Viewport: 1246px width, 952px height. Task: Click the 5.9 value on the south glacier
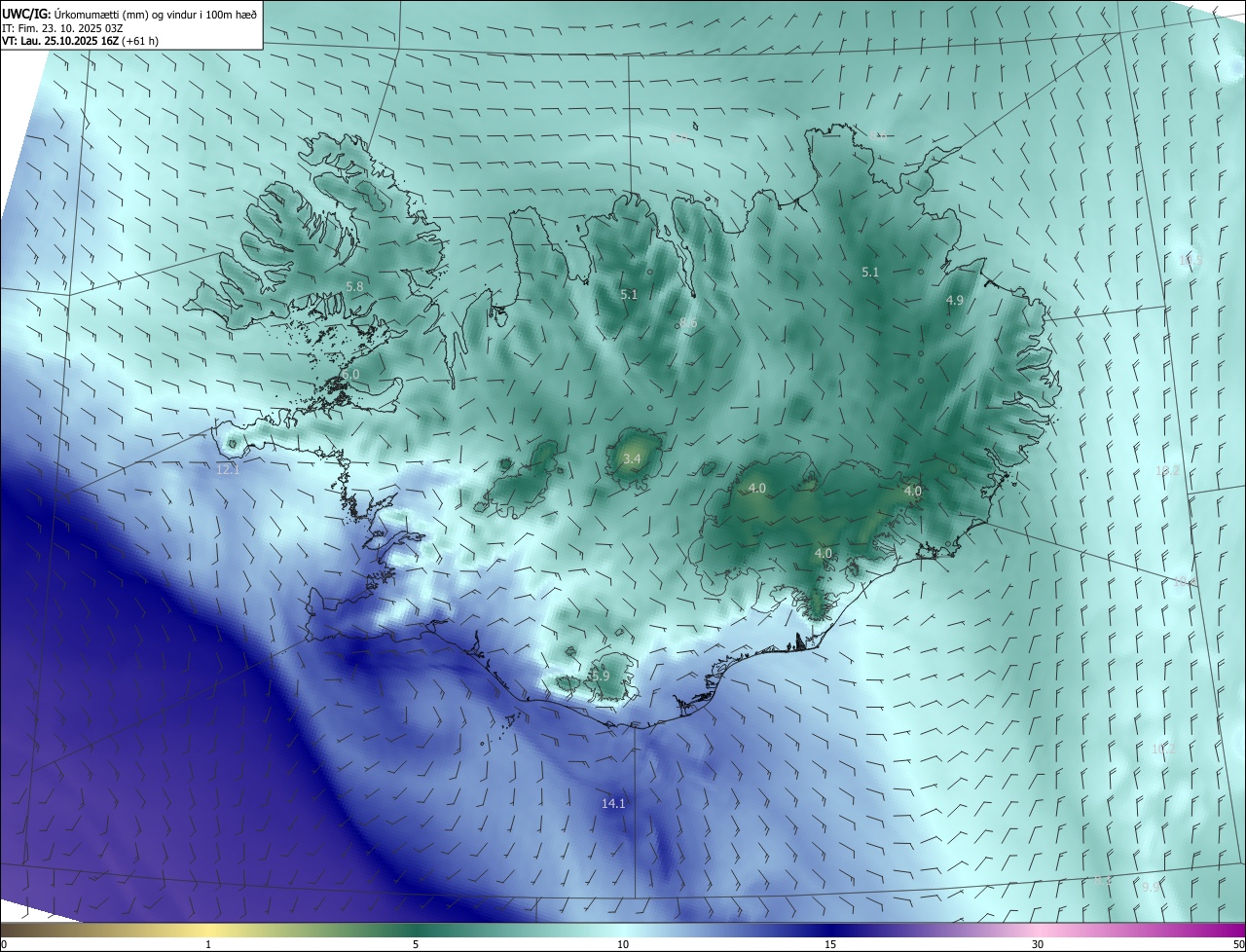point(600,676)
